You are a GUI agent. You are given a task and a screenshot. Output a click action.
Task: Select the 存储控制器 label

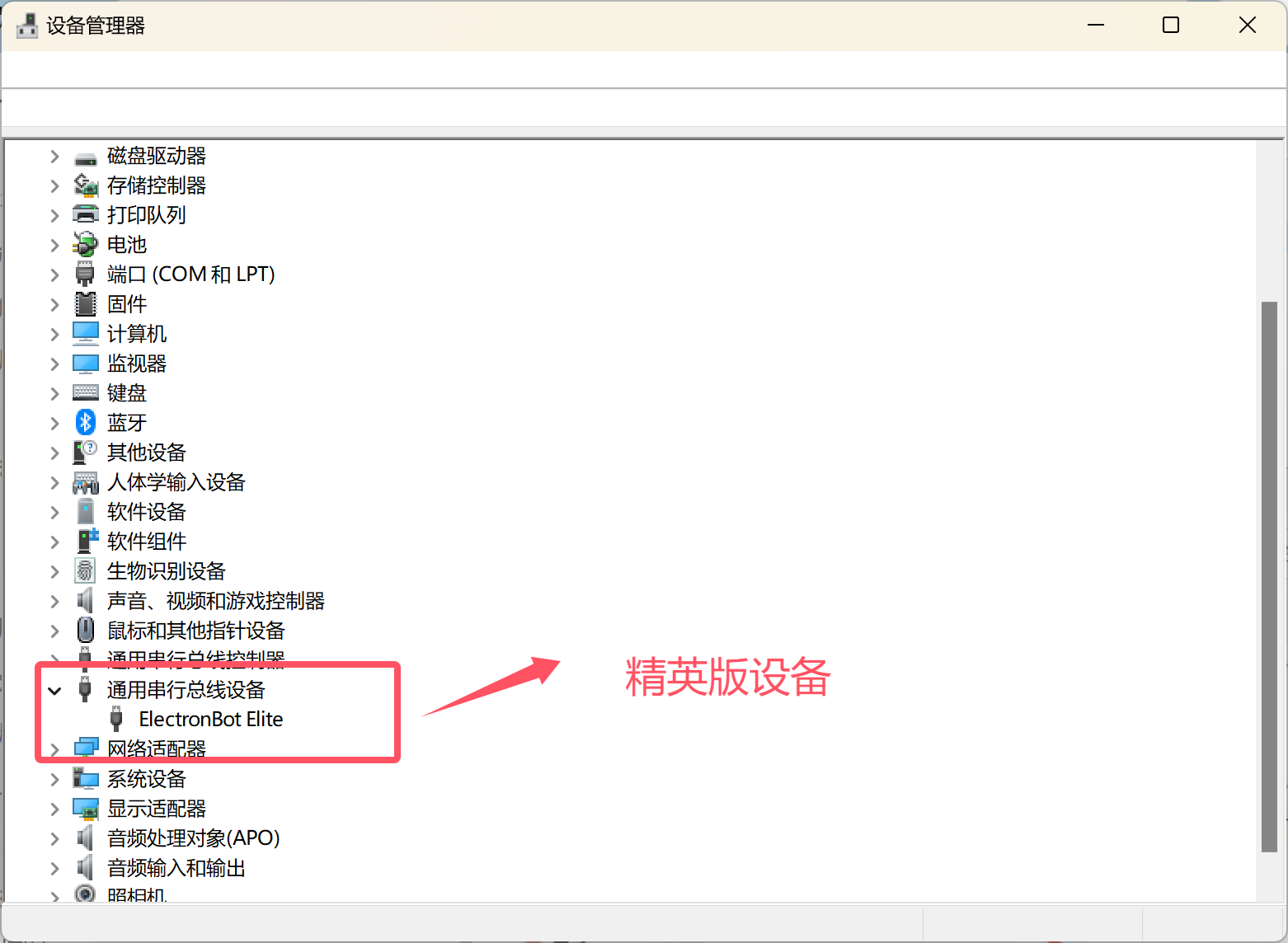(157, 185)
